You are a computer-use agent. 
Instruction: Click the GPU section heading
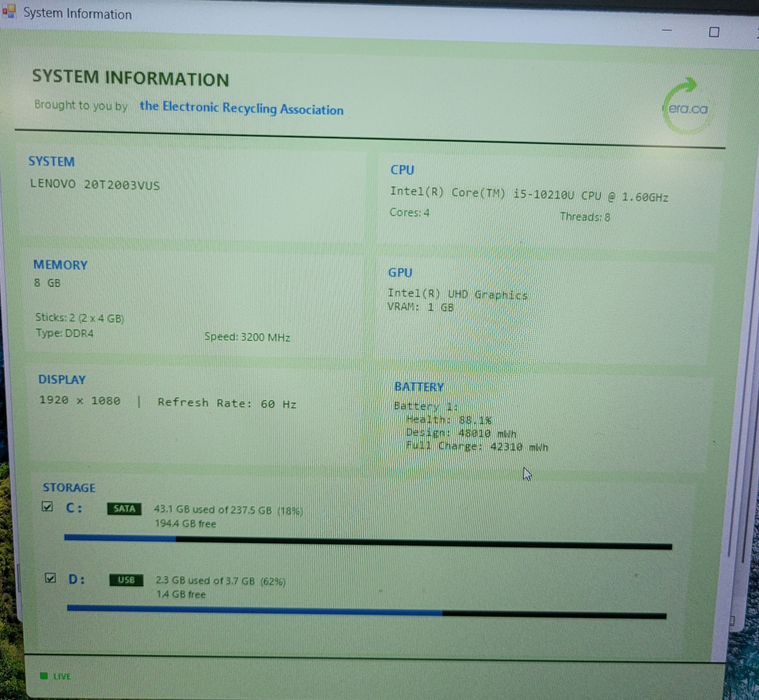(400, 273)
